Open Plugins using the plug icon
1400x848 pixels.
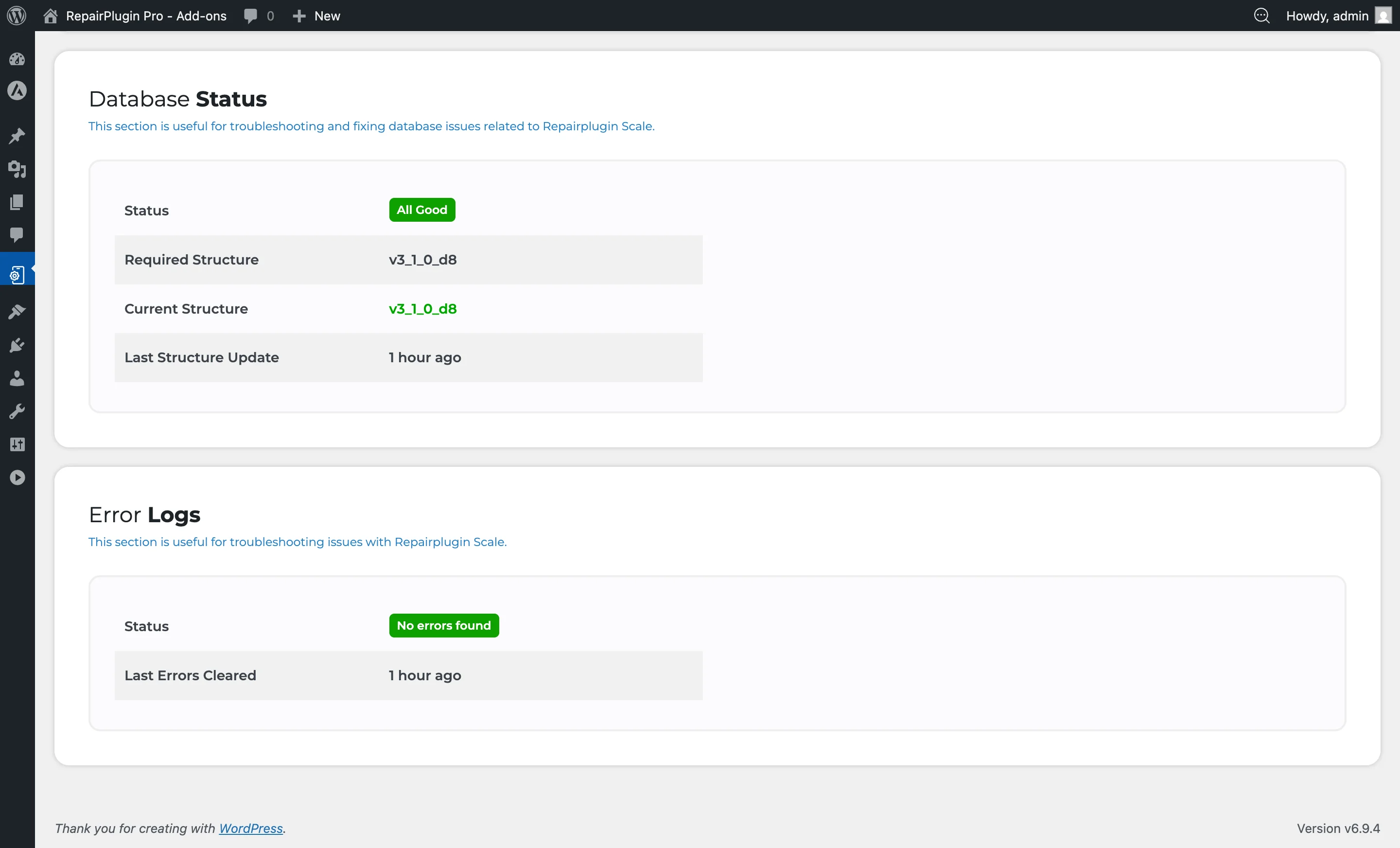click(x=17, y=345)
